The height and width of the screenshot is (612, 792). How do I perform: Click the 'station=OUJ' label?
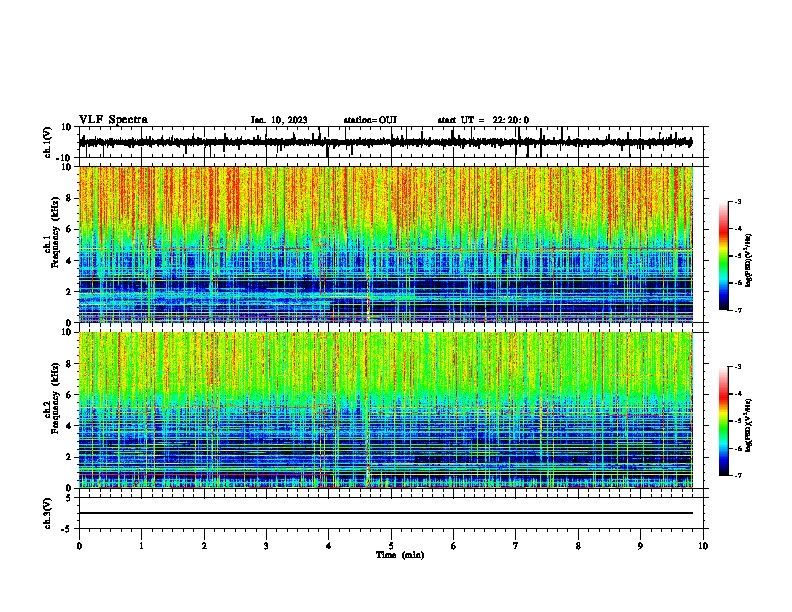click(370, 120)
